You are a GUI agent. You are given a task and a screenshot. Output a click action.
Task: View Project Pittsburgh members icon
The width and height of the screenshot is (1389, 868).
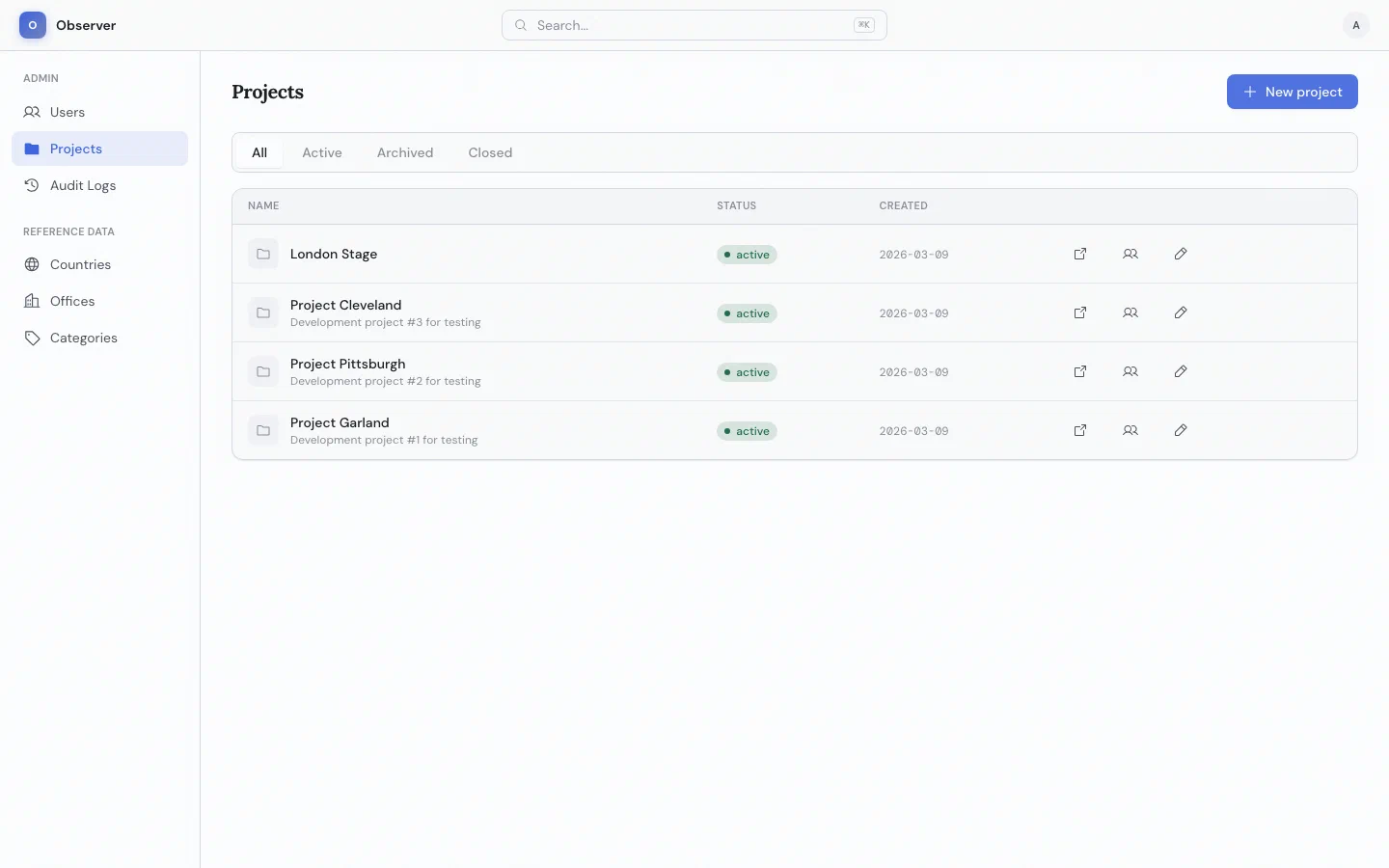coord(1130,371)
